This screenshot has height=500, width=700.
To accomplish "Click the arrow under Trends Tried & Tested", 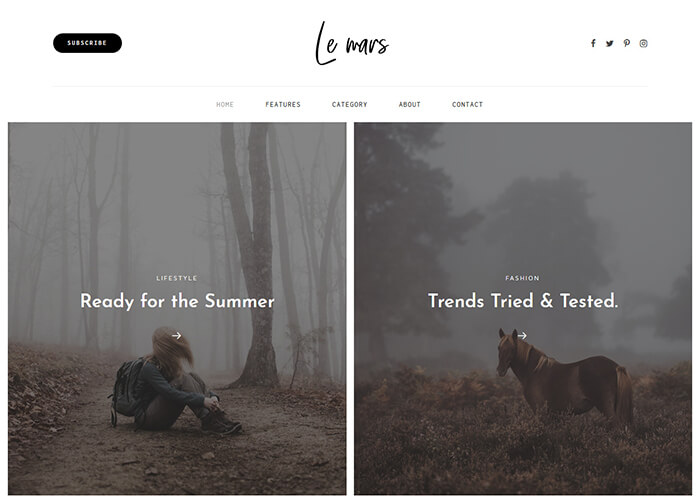I will pos(522,335).
